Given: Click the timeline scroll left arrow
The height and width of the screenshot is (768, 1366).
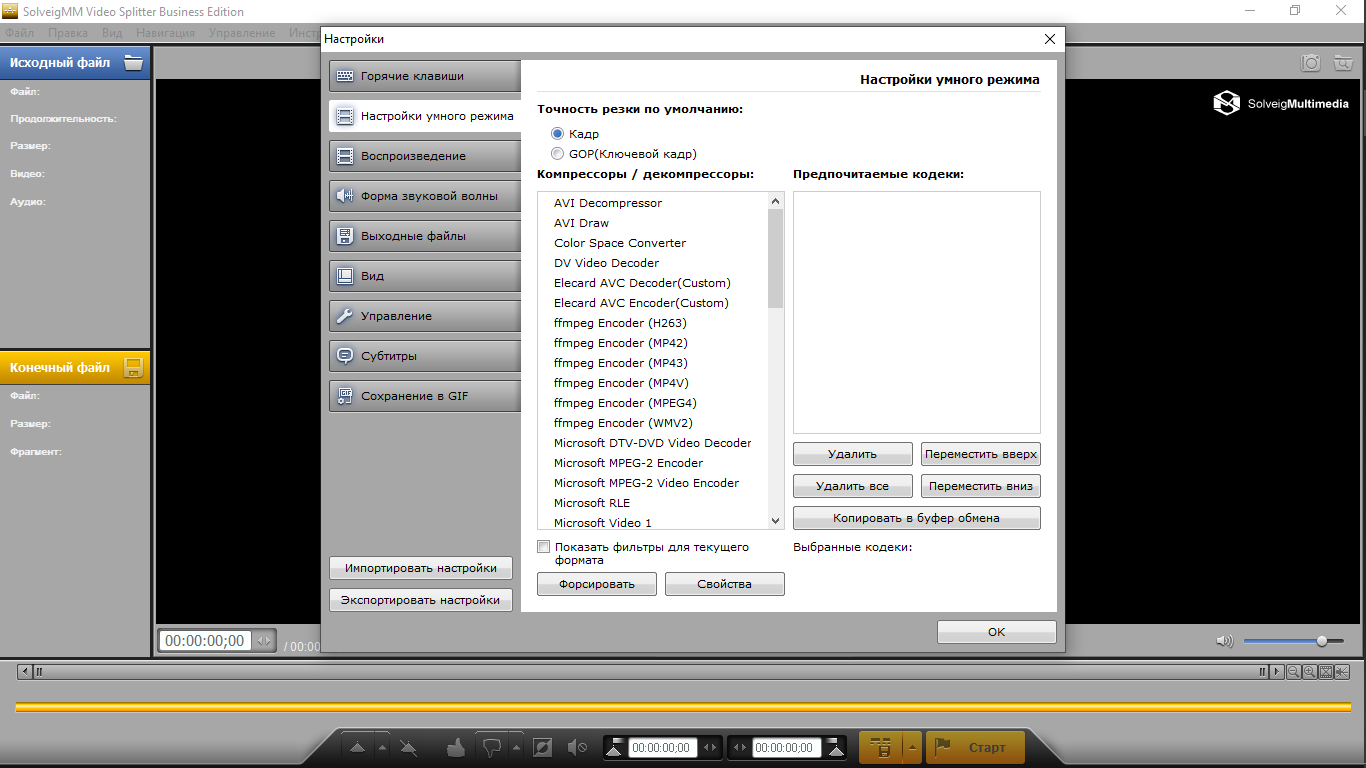Looking at the screenshot, I should (x=26, y=672).
